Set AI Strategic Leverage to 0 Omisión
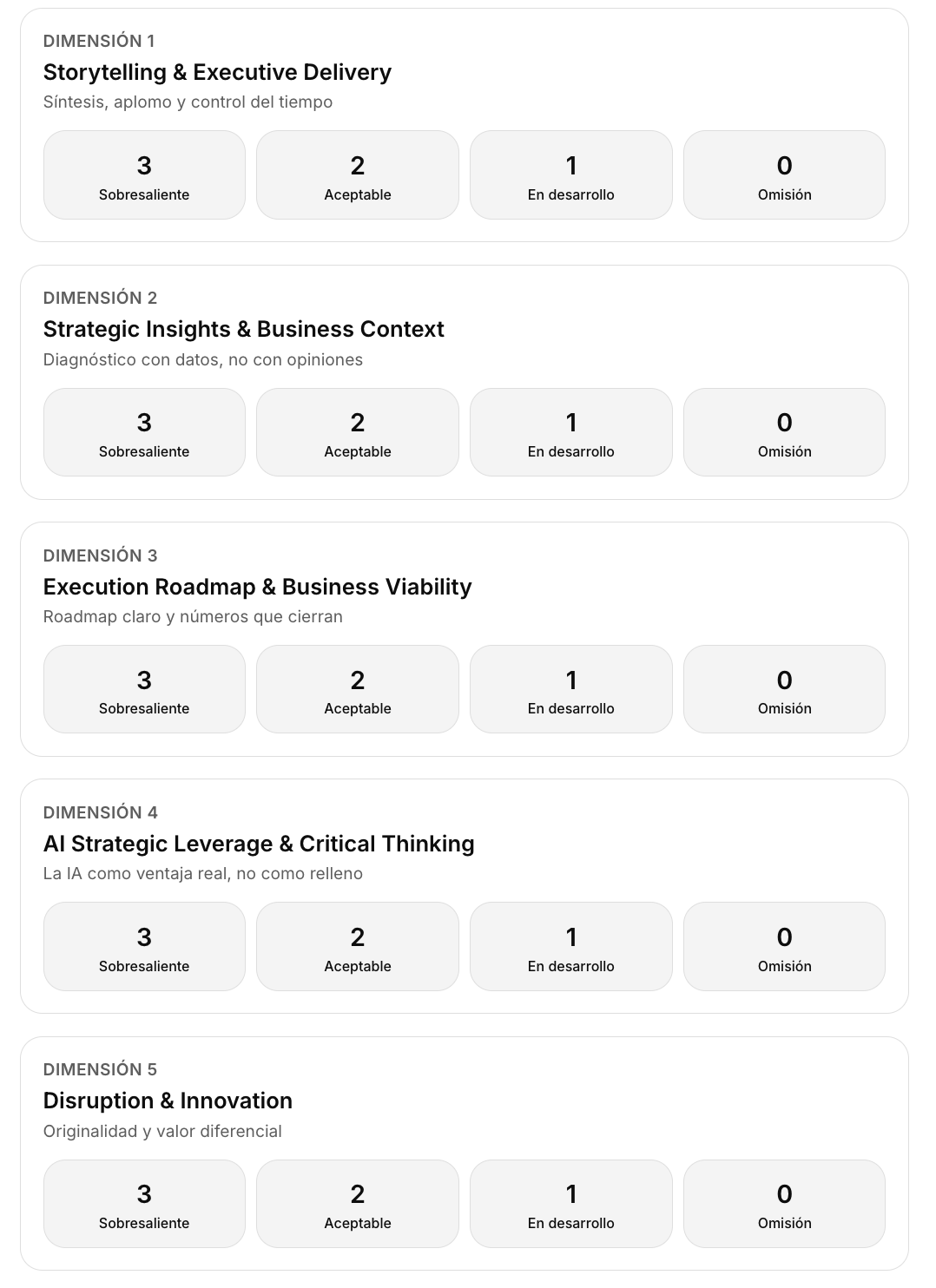936x1288 pixels. point(784,947)
